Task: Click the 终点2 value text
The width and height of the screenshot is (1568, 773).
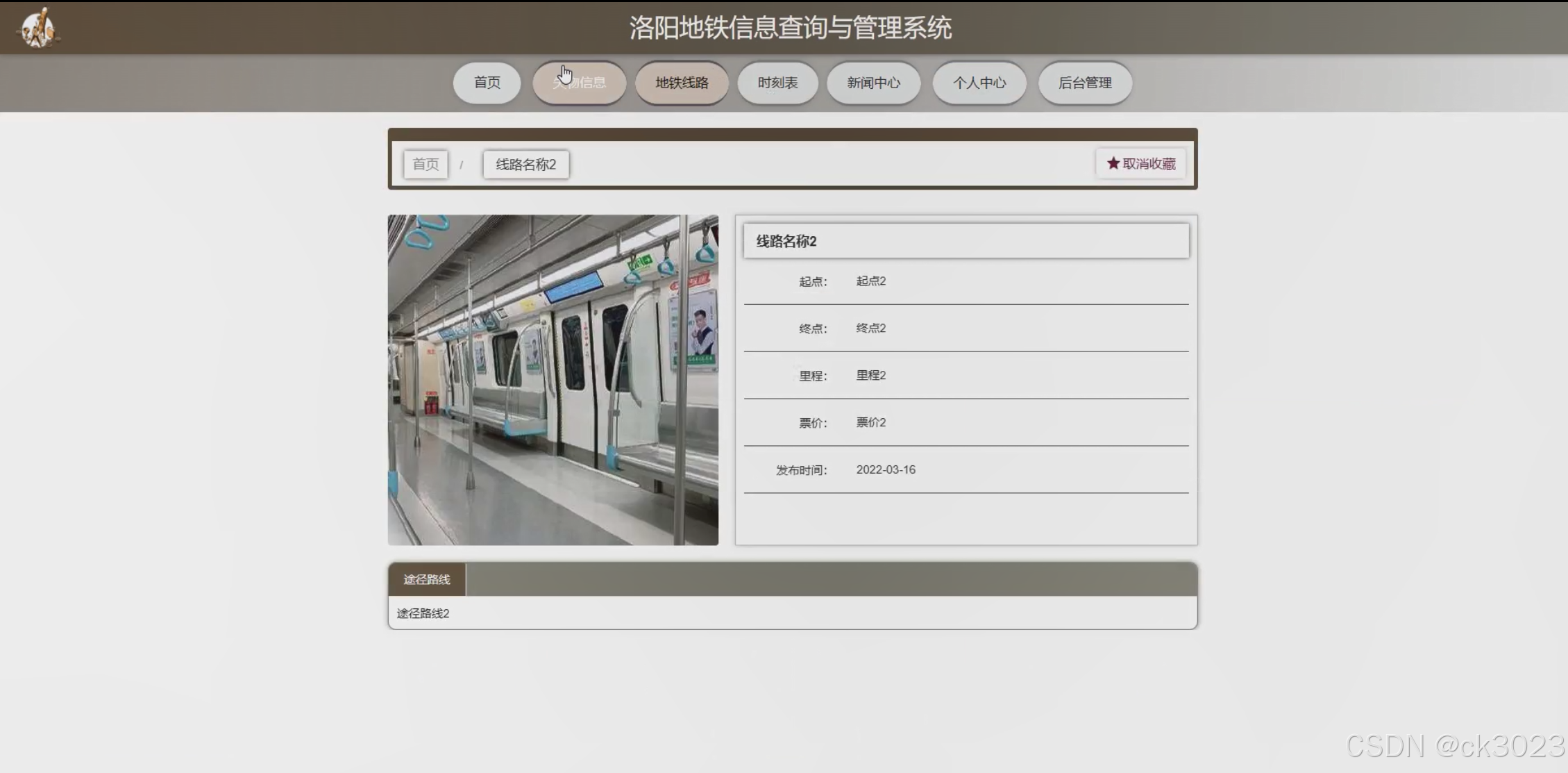Action: click(870, 328)
